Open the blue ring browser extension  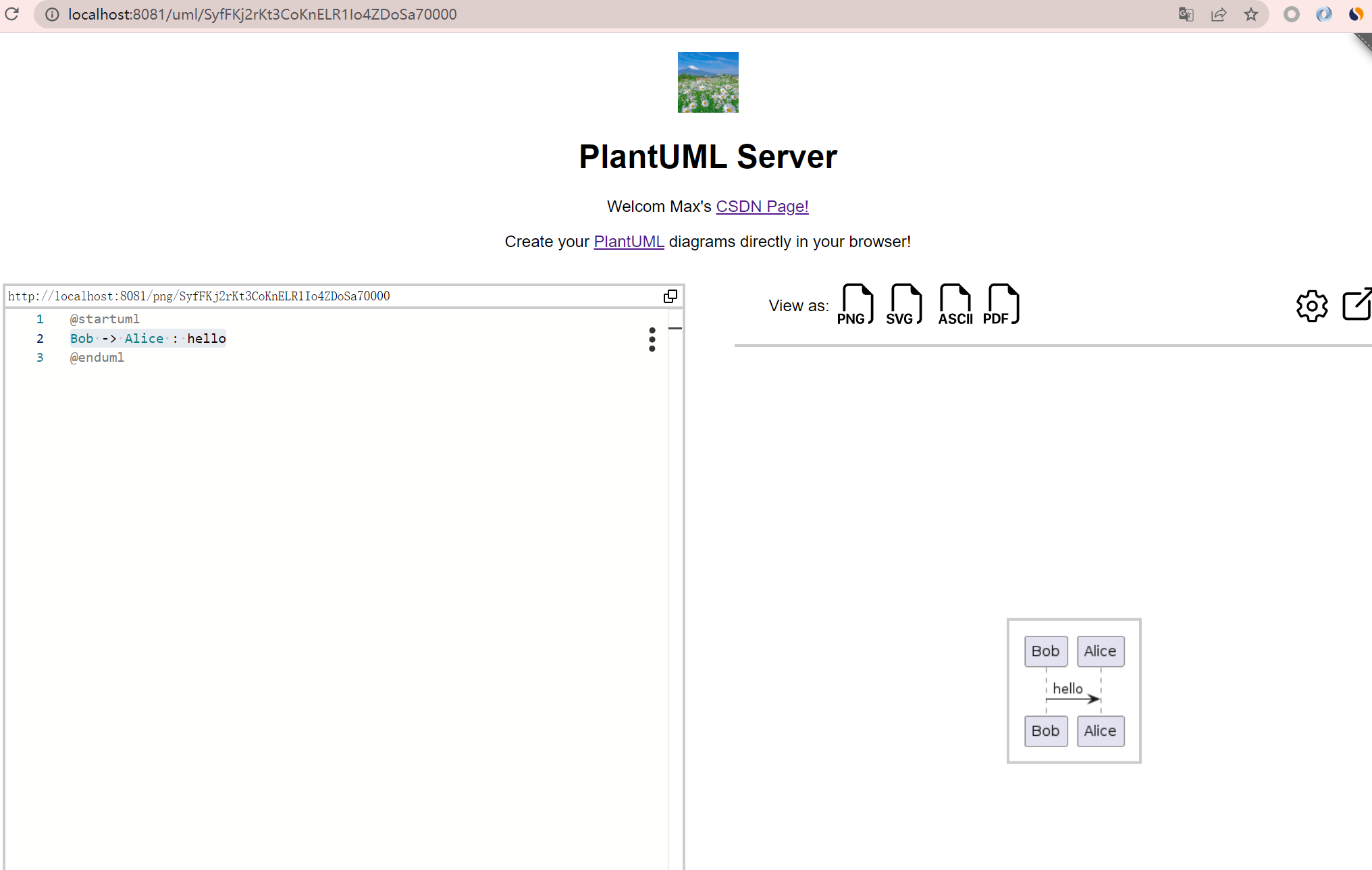(x=1323, y=14)
